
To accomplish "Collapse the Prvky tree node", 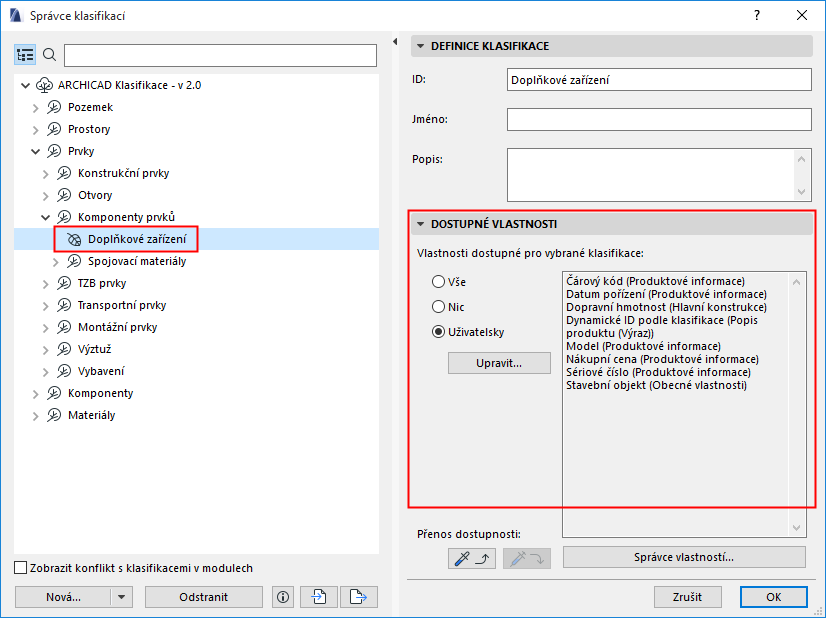I will click(35, 152).
